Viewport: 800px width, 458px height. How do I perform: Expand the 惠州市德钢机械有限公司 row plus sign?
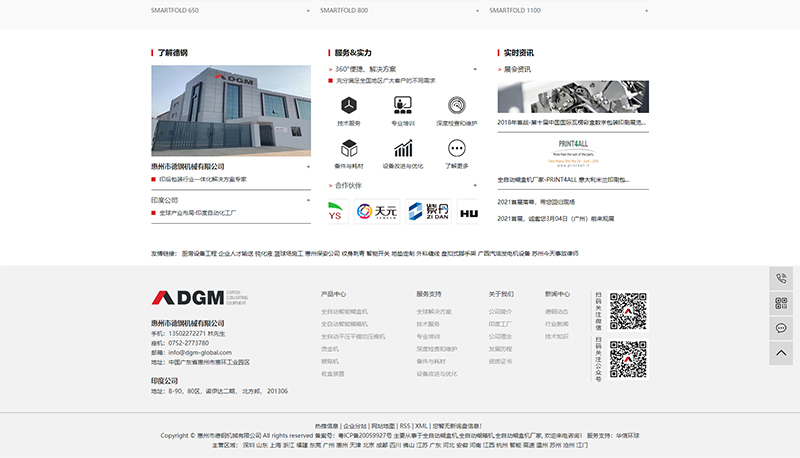click(x=308, y=167)
